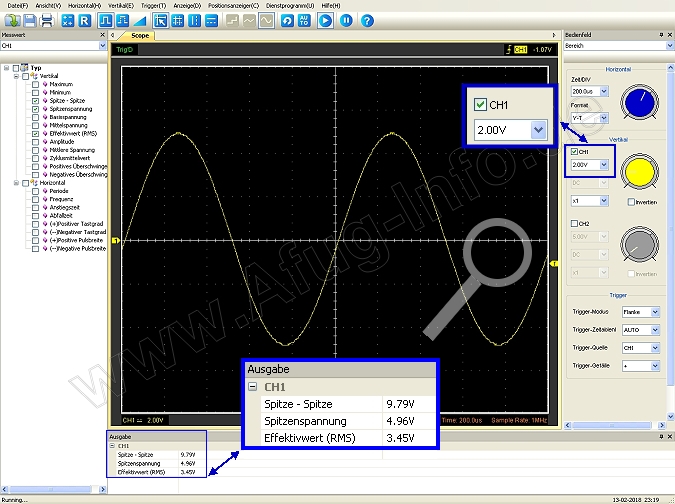
Task: Click the print toolbar icon
Action: [x=46, y=21]
